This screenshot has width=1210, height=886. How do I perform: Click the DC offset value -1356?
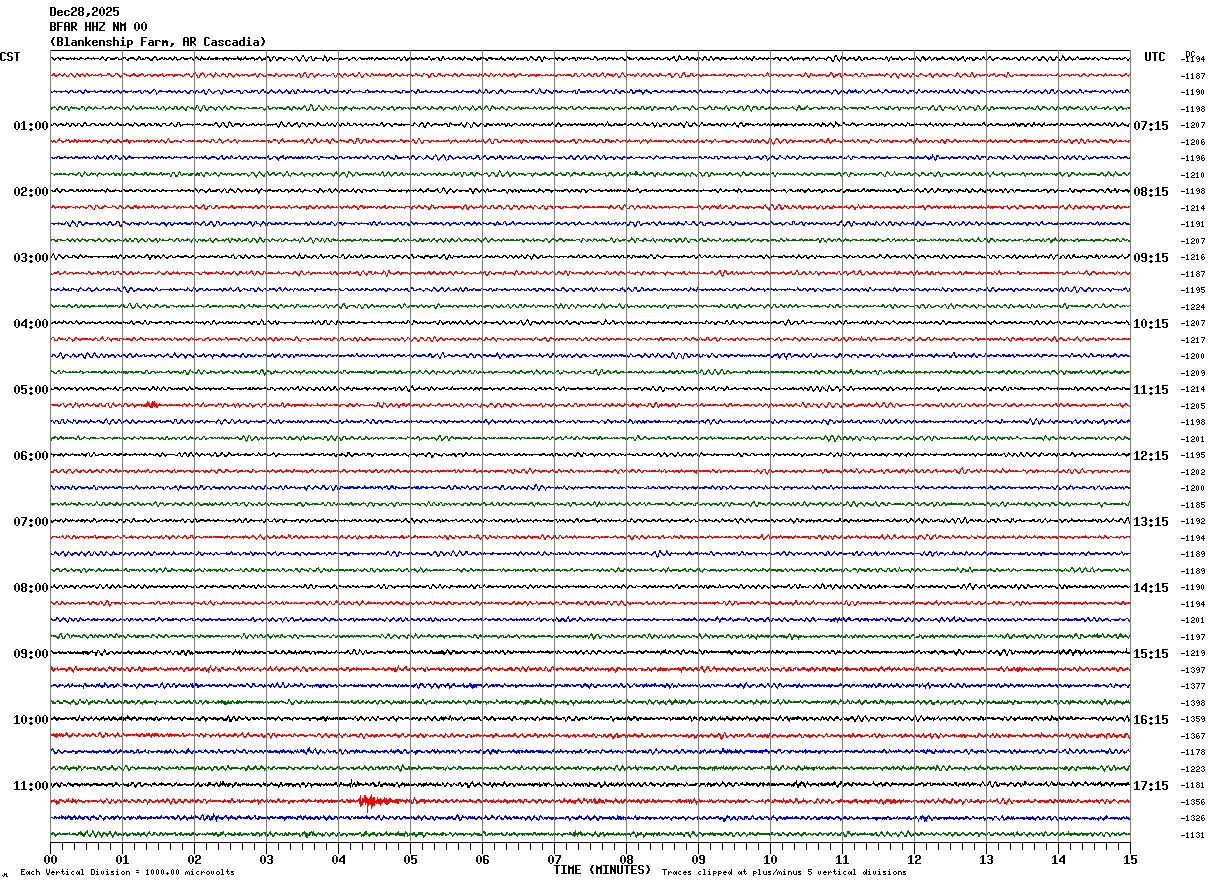click(1193, 802)
